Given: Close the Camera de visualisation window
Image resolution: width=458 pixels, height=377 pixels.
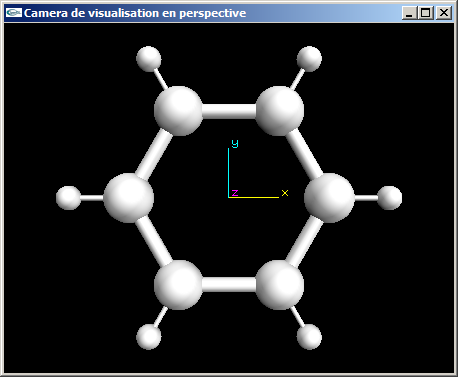Looking at the screenshot, I should click(444, 13).
